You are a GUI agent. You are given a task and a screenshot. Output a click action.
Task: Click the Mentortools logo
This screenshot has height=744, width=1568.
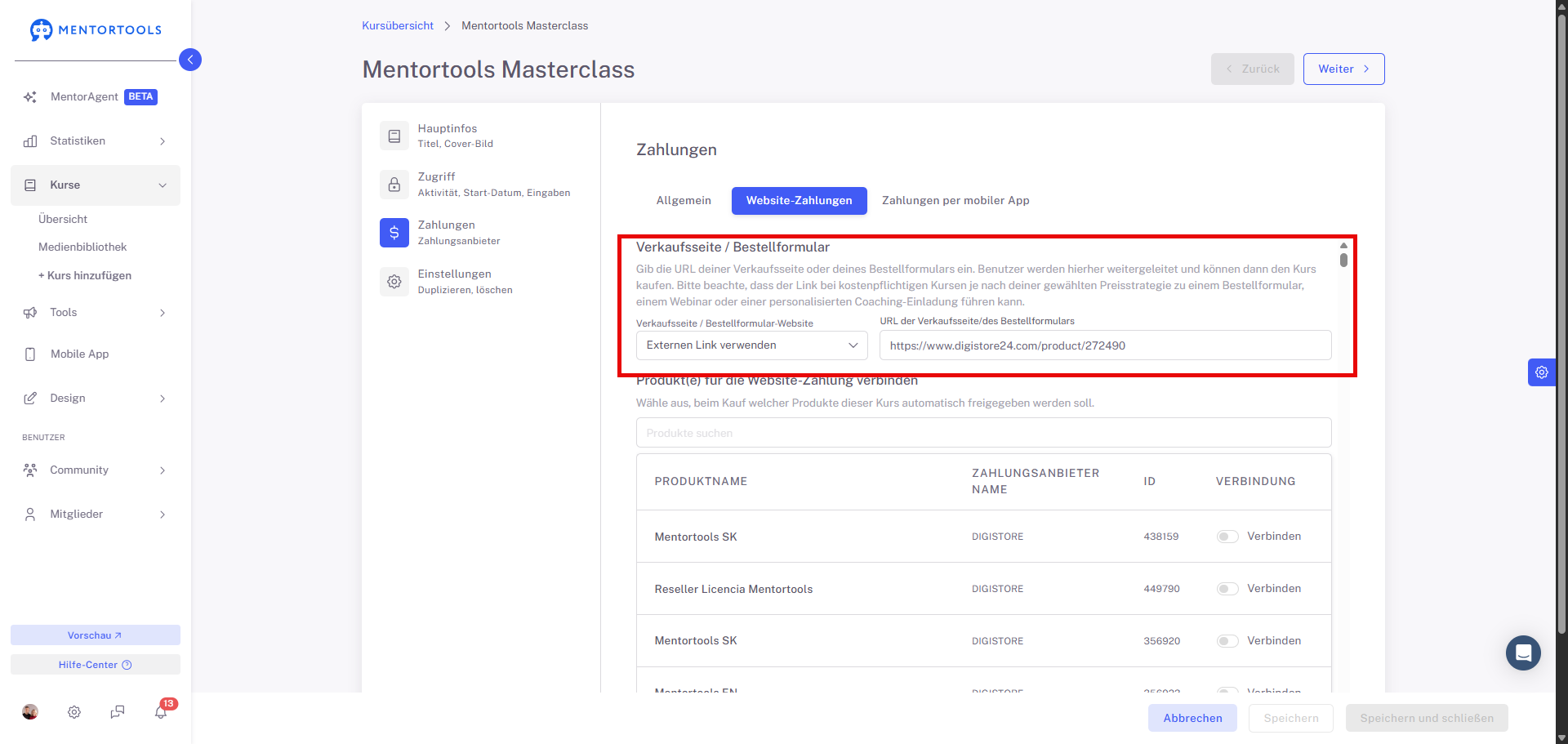[x=96, y=30]
